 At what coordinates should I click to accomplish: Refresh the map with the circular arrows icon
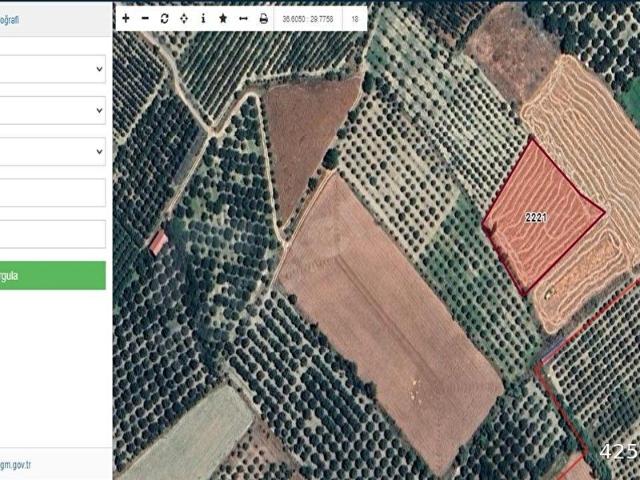[x=164, y=18]
